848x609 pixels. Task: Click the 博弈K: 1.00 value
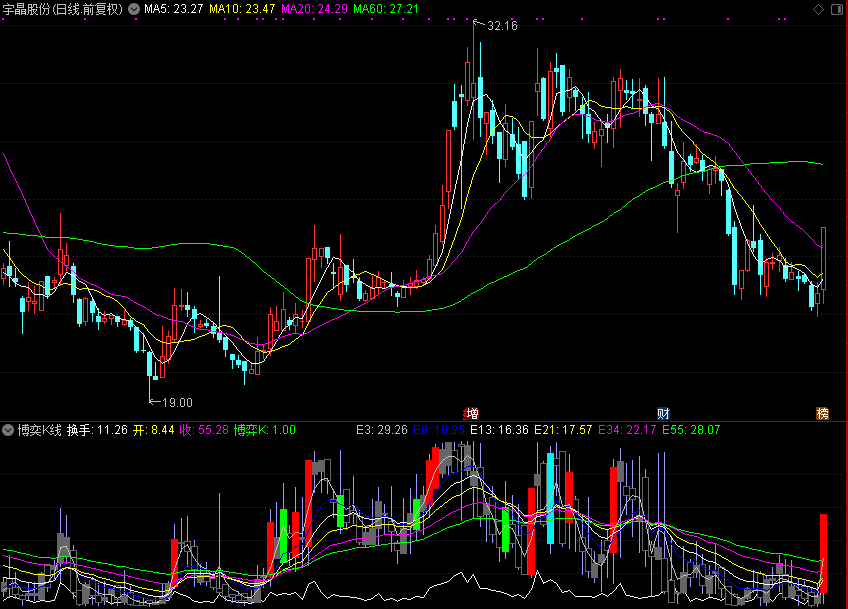coord(265,430)
